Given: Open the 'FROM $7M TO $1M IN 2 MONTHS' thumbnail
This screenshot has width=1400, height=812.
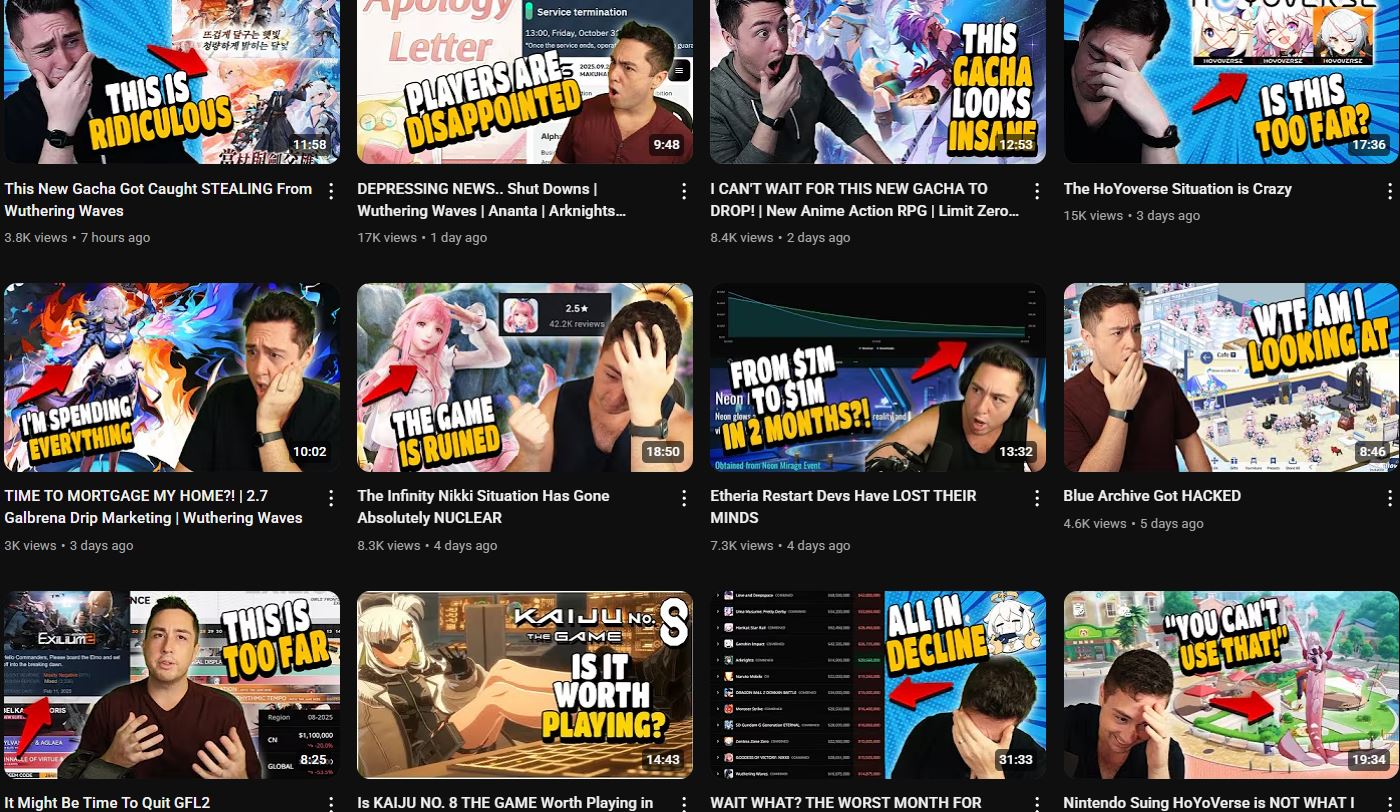Looking at the screenshot, I should click(878, 377).
